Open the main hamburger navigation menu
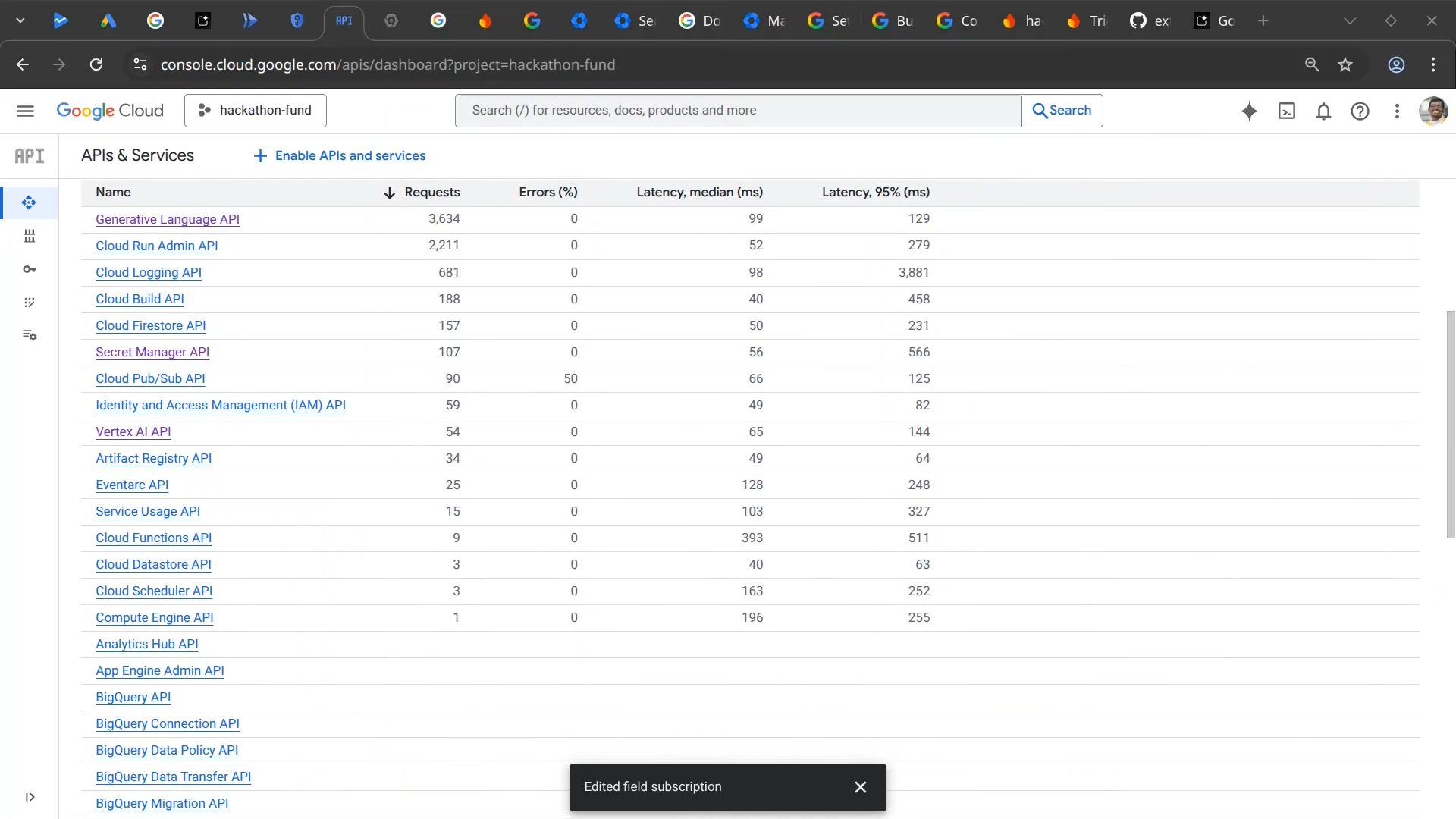Screen dimensions: 1456x819 [25, 111]
